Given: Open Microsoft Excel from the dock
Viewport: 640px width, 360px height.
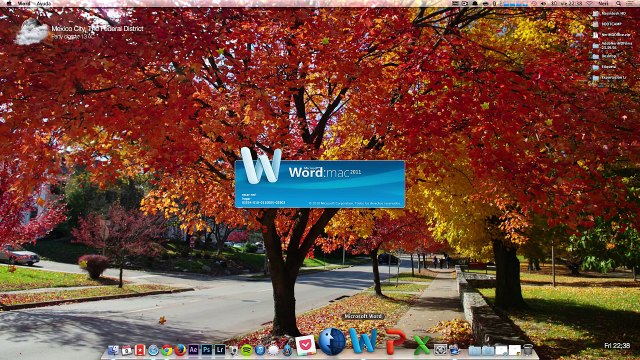Looking at the screenshot, I should 422,345.
